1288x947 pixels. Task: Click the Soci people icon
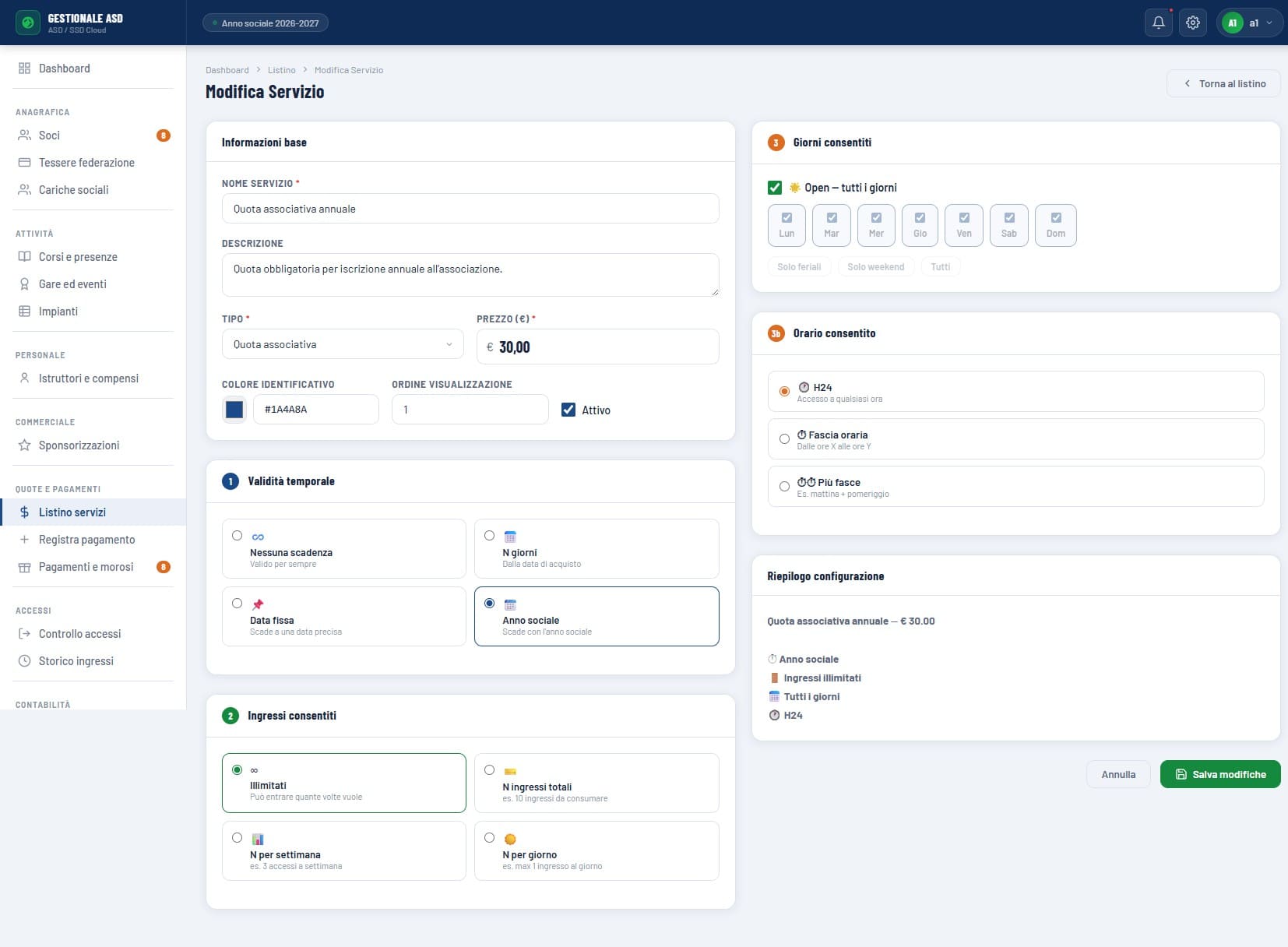(x=24, y=136)
